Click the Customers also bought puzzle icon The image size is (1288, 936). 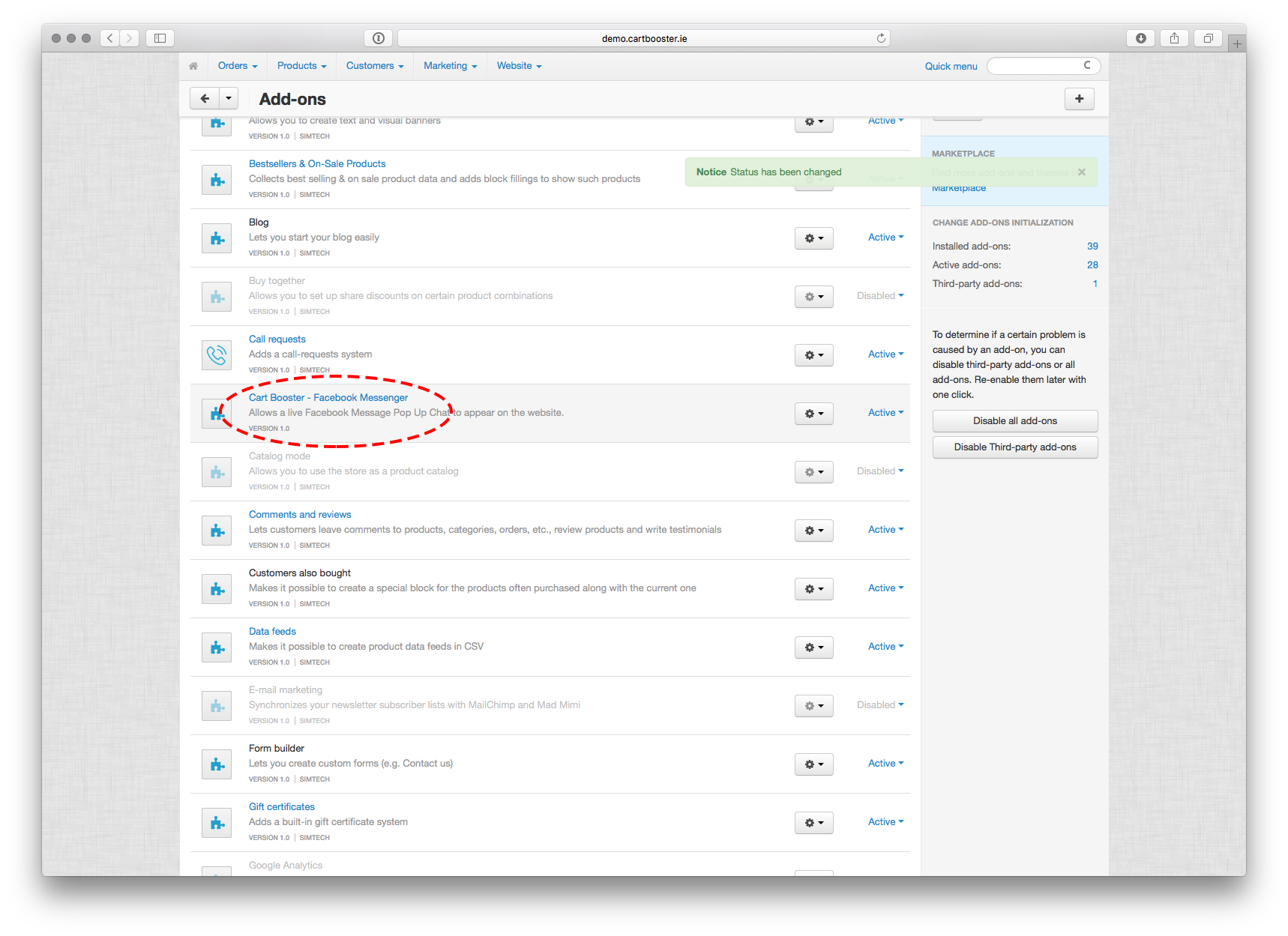click(217, 589)
